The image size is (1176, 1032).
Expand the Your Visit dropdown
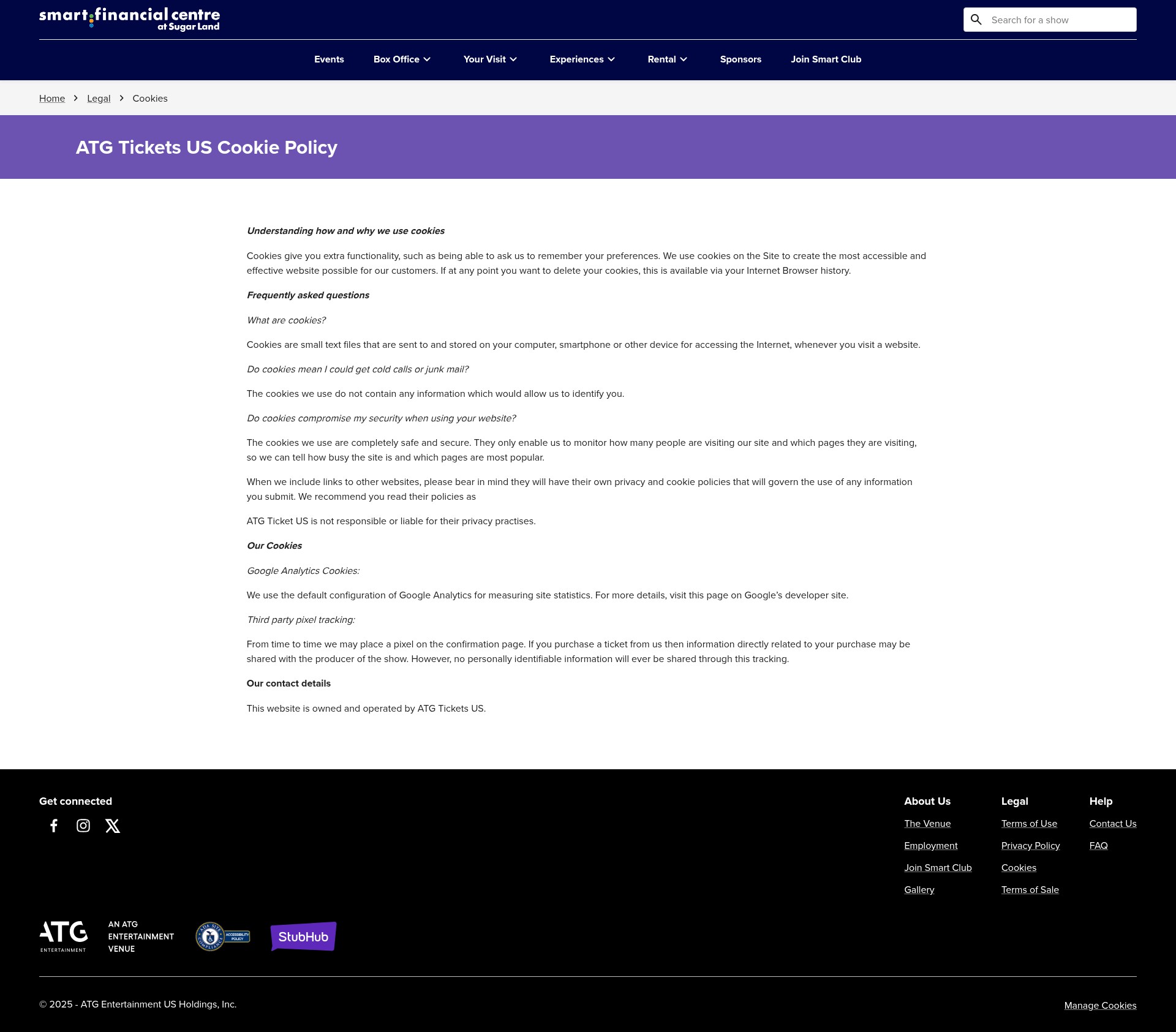[x=491, y=59]
